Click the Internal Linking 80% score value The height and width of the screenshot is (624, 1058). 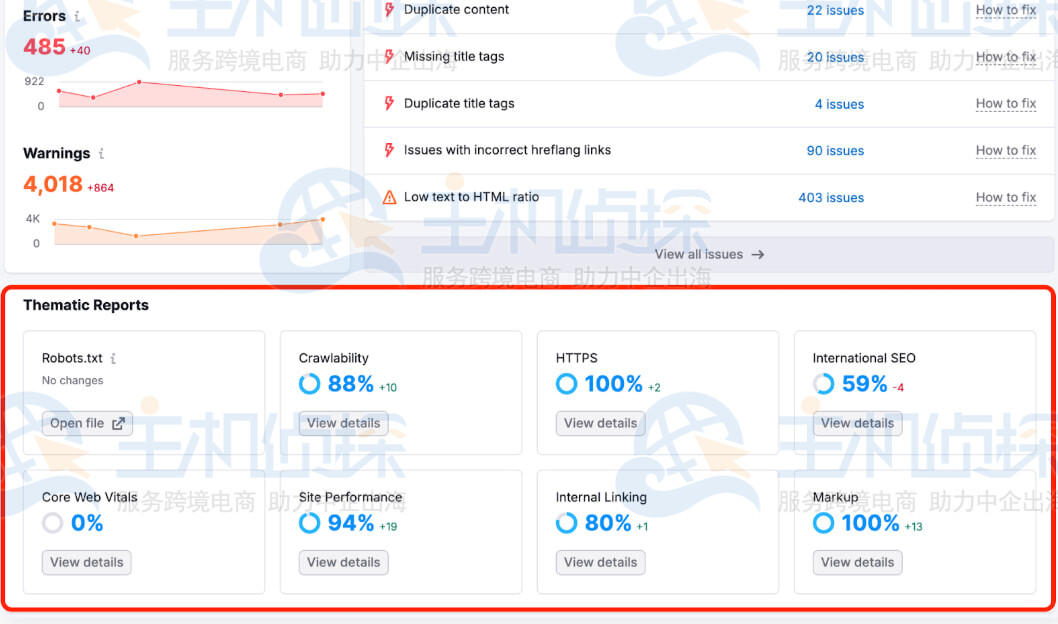point(608,523)
